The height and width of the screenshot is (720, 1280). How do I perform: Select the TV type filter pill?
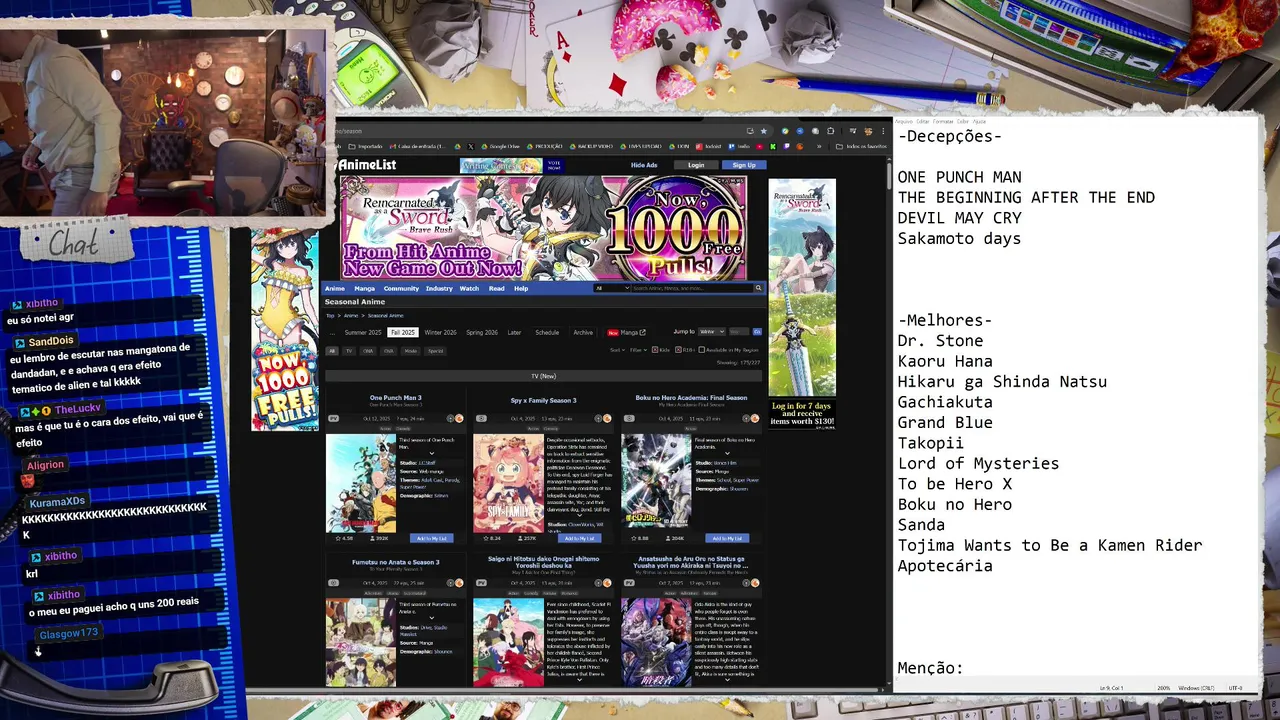tap(349, 351)
